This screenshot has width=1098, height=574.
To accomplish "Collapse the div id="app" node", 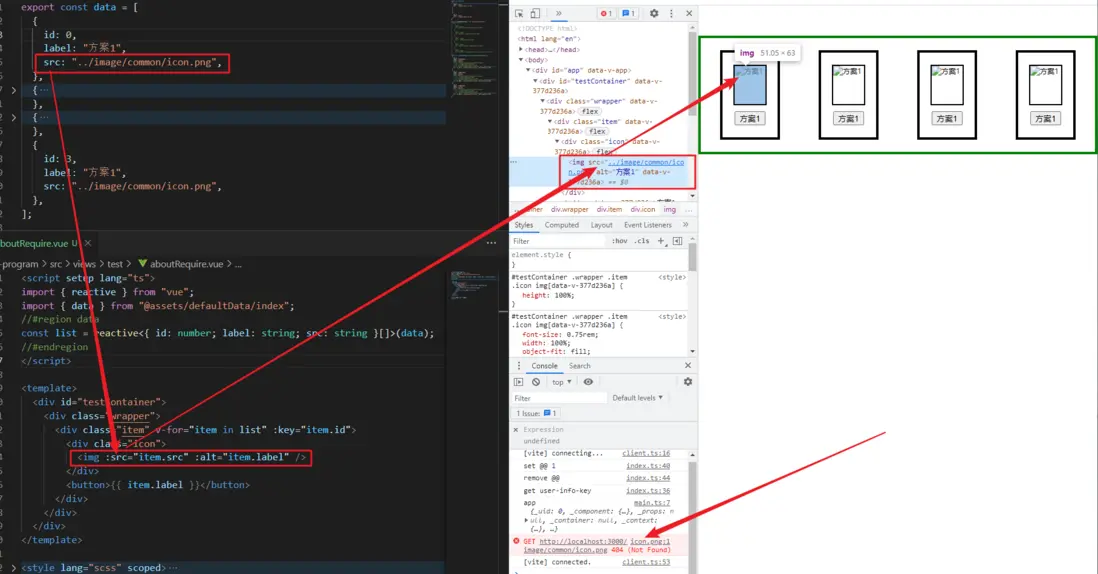I will click(528, 70).
